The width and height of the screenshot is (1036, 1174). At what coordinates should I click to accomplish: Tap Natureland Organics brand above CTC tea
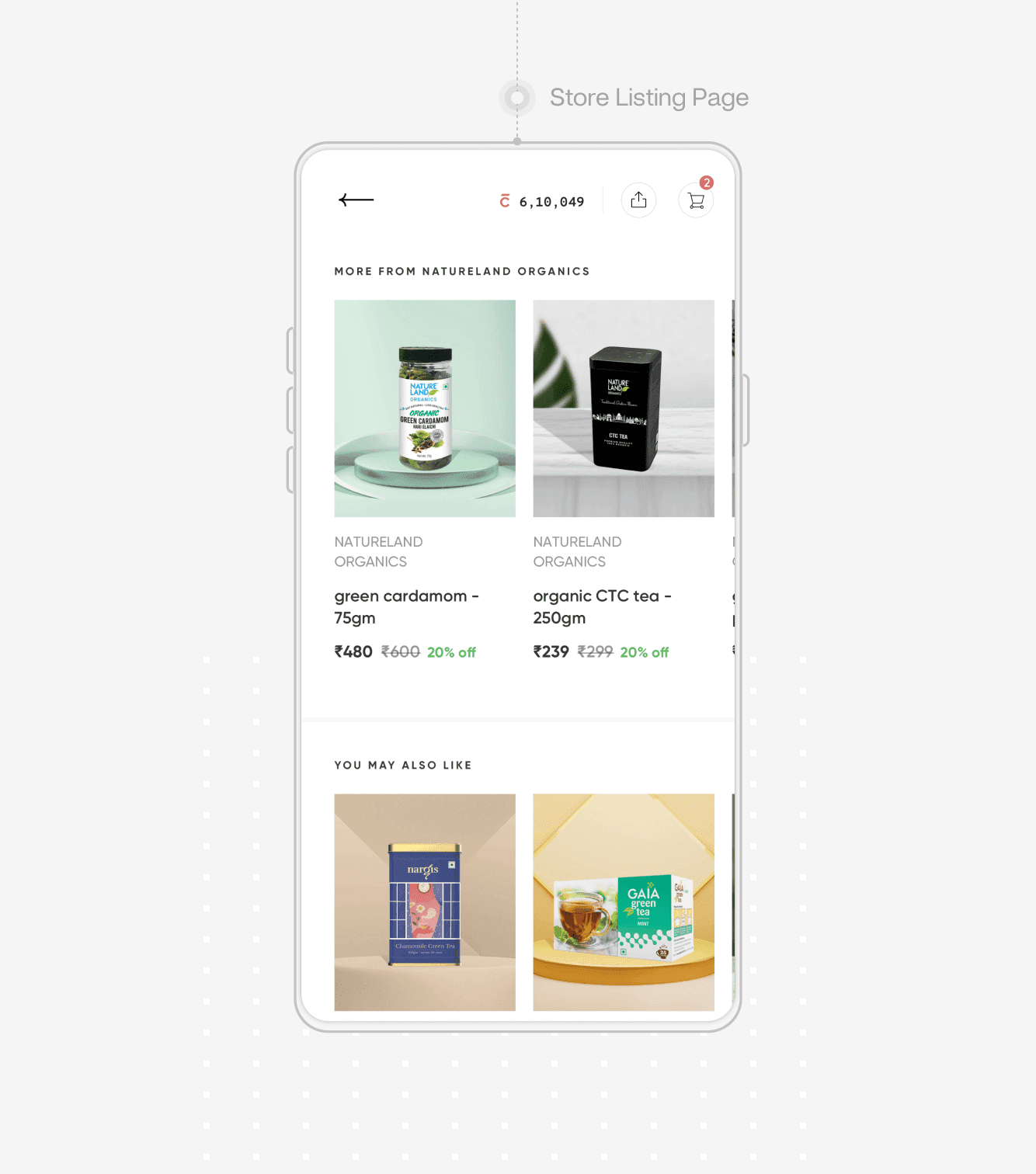pyautogui.click(x=578, y=551)
